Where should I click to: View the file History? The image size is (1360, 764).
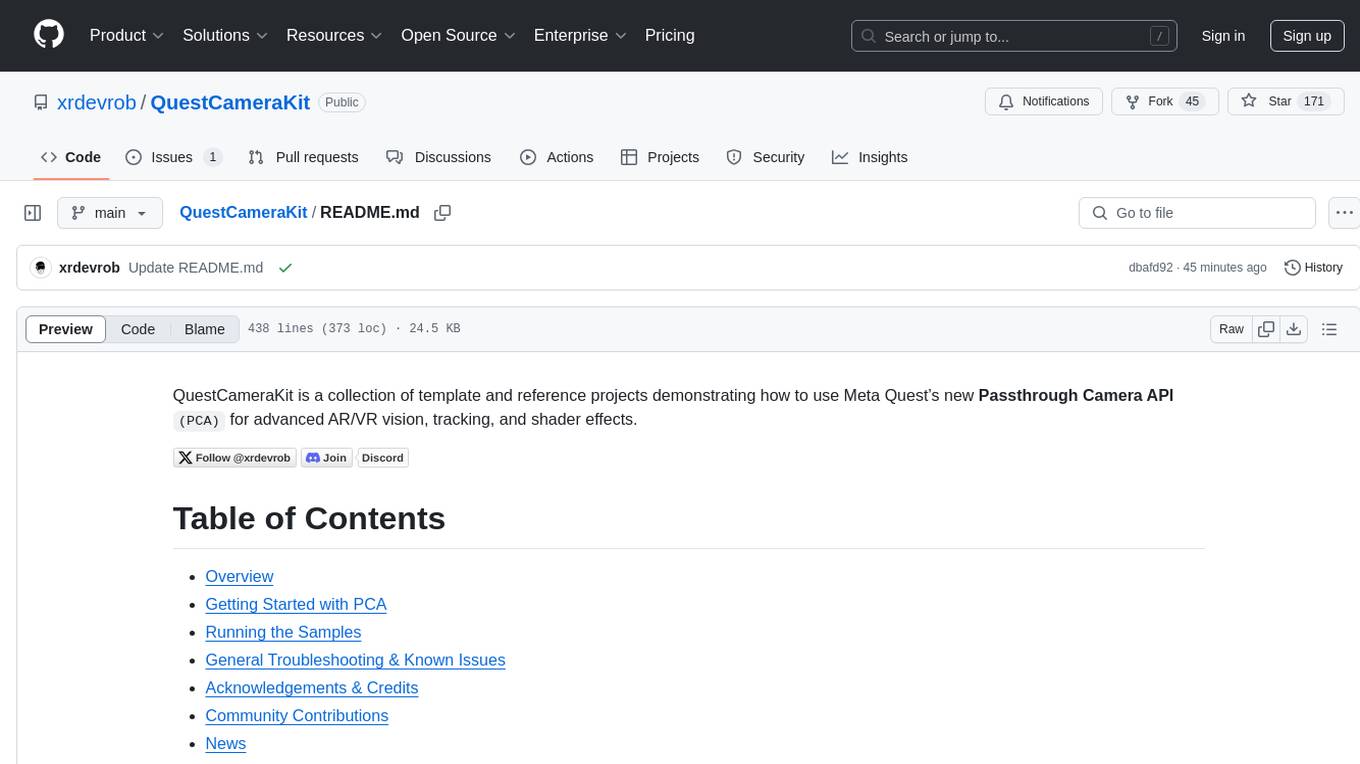tap(1313, 268)
